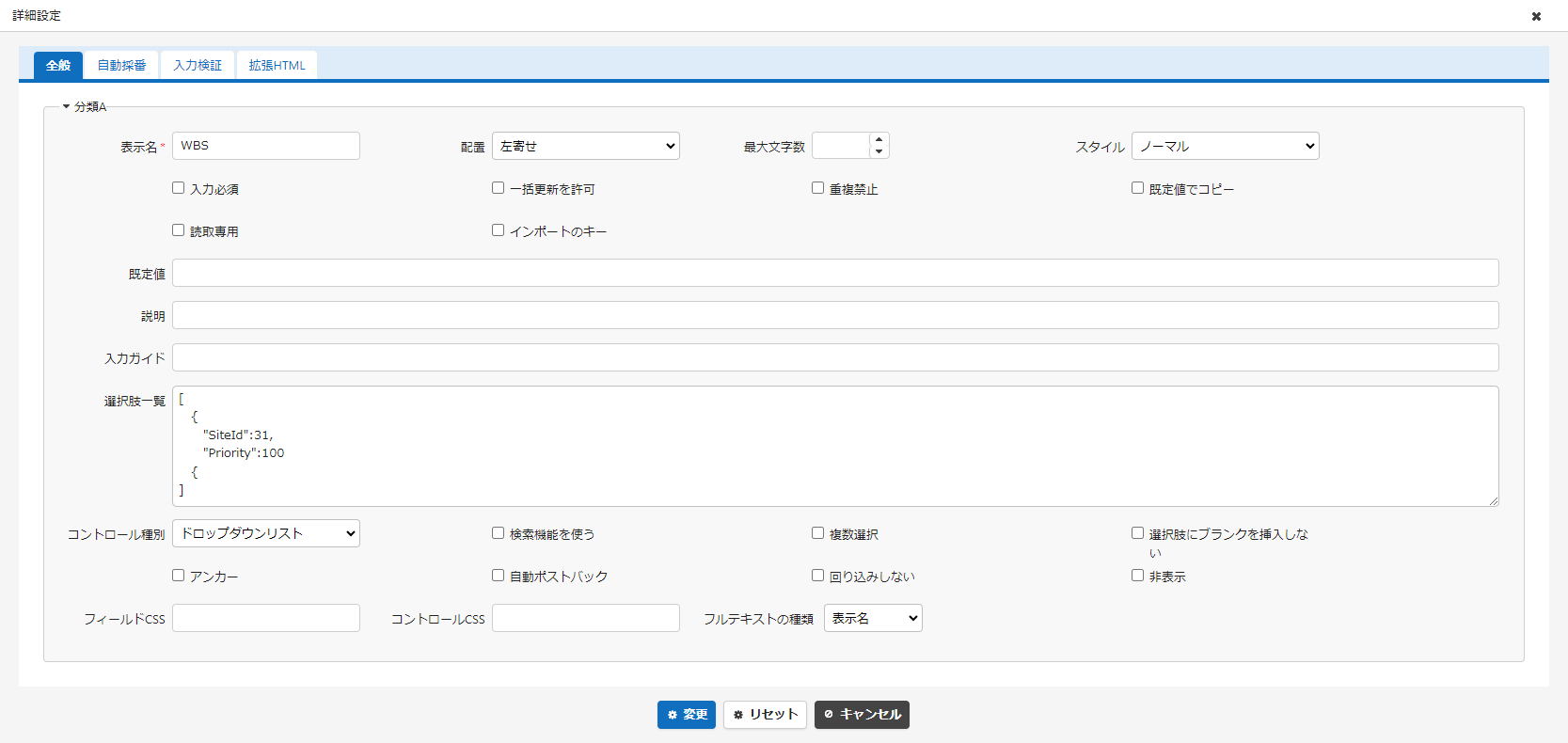Image resolution: width=1568 pixels, height=743 pixels.
Task: Check the 非表示 checkbox
Action: coord(1137,576)
